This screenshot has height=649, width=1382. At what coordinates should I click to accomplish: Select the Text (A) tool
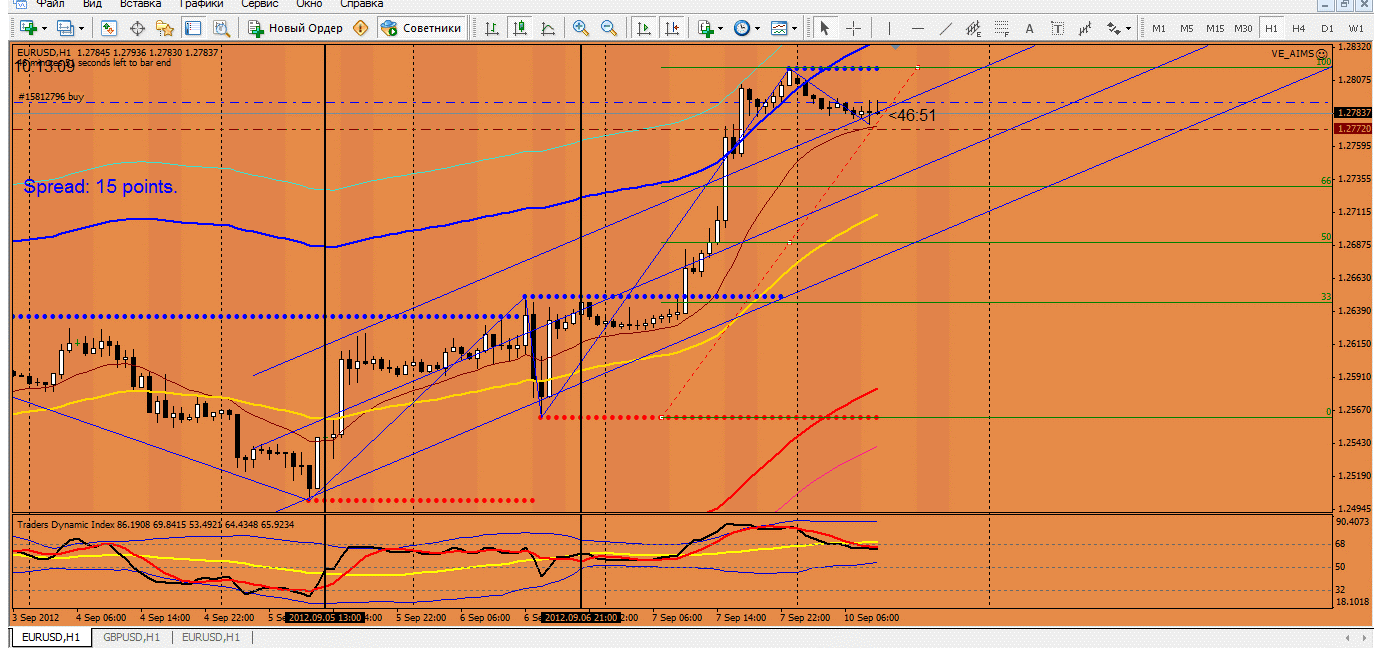[1030, 28]
